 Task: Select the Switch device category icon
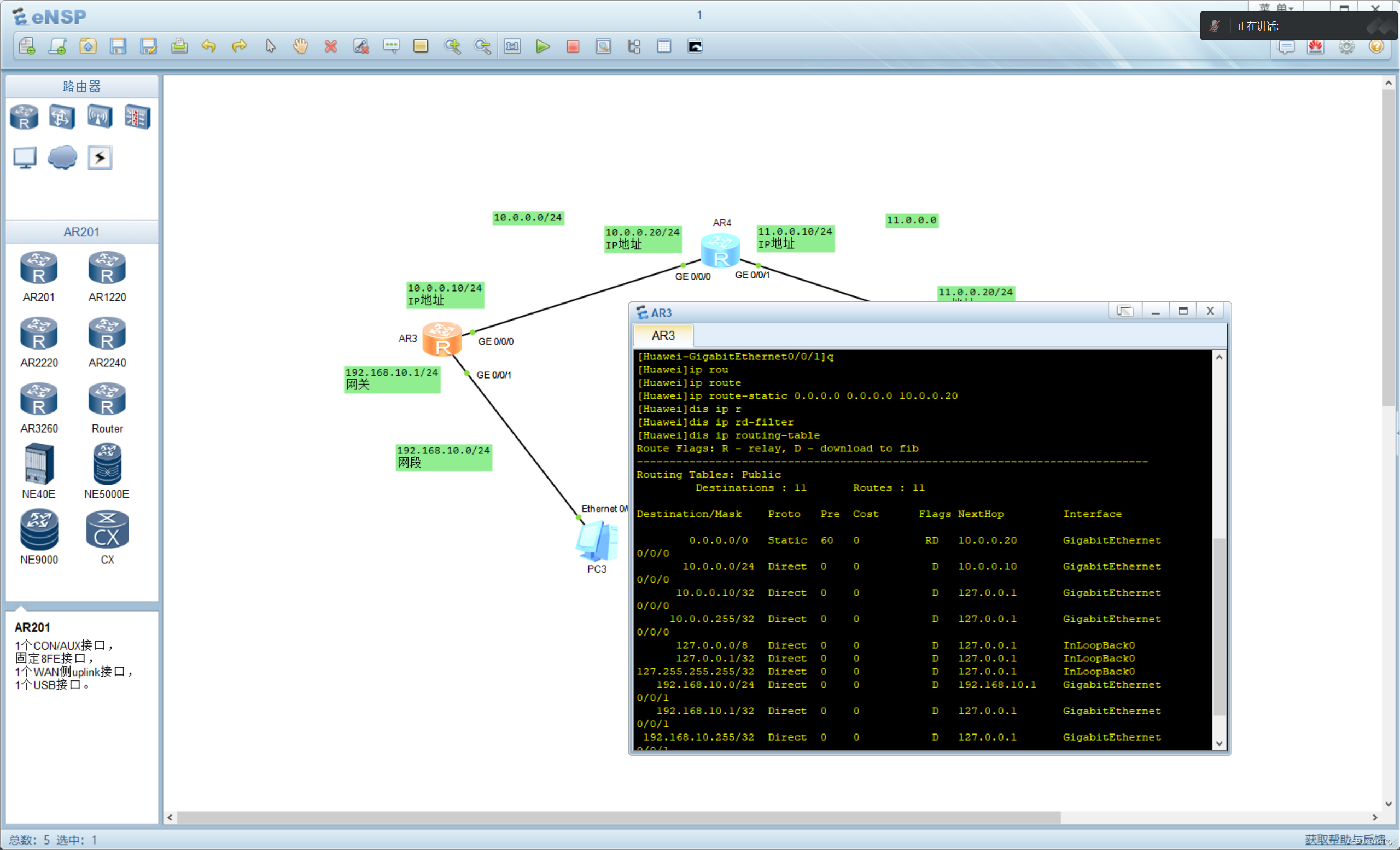coord(61,117)
